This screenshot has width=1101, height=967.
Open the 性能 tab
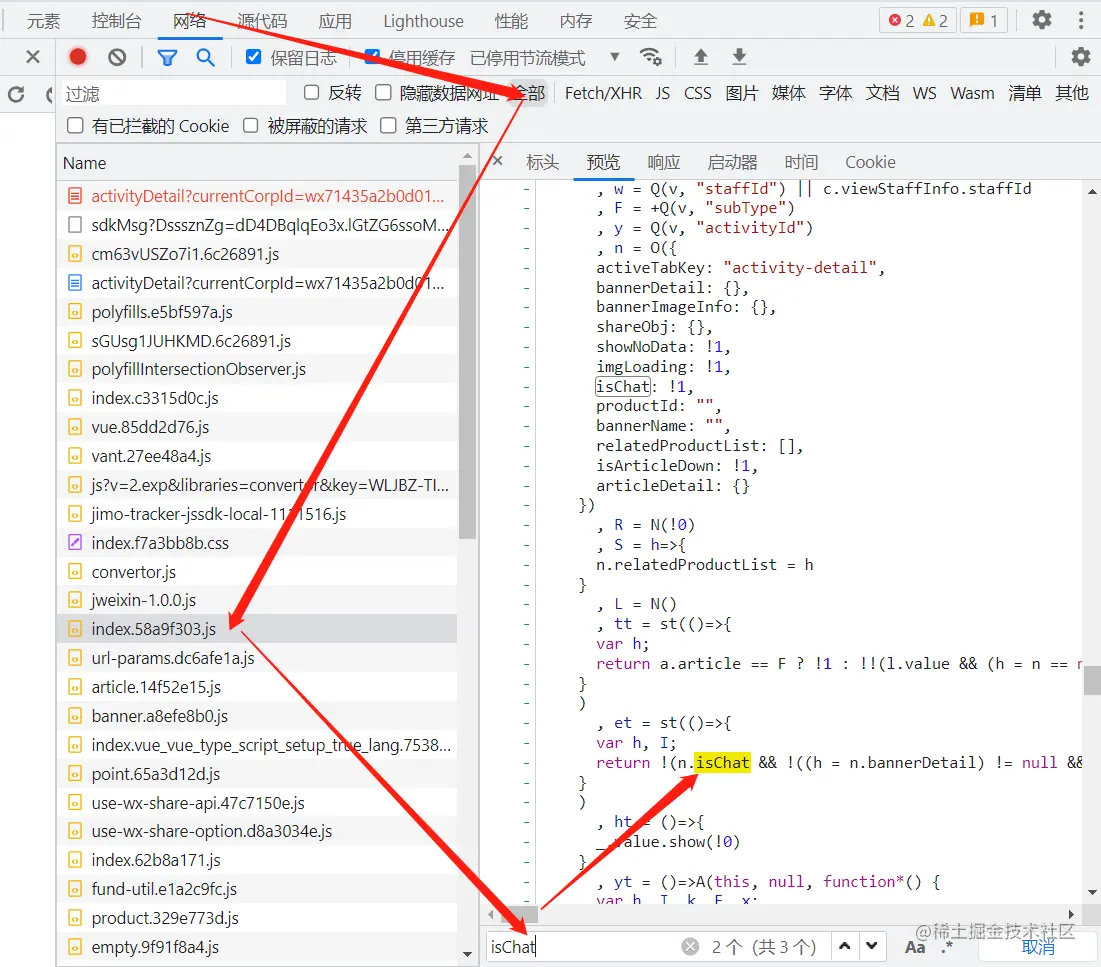pos(511,21)
